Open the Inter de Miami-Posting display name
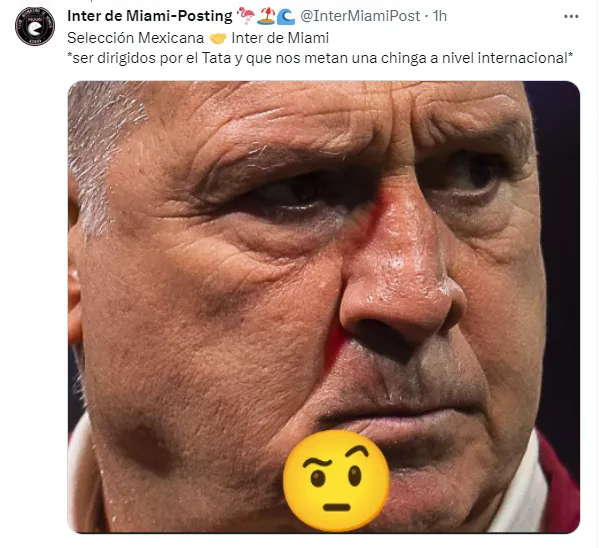The height and width of the screenshot is (548, 600). click(x=149, y=15)
